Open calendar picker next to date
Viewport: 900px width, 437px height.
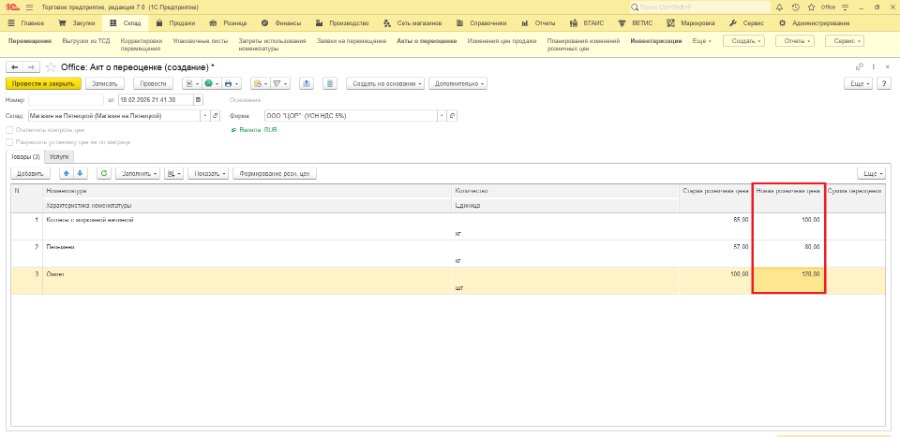pyautogui.click(x=198, y=99)
